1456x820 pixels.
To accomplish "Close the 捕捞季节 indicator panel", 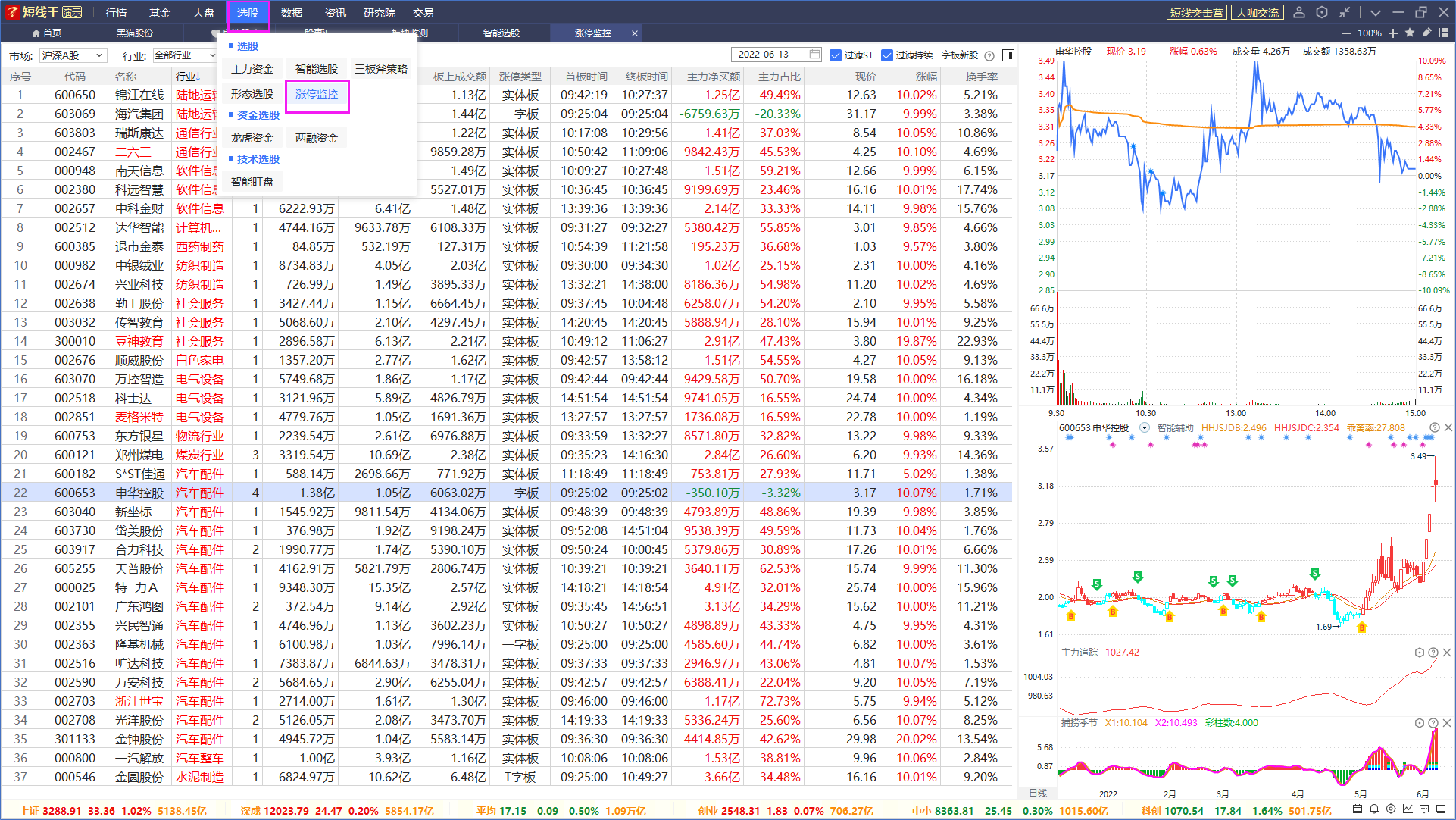I will [x=1447, y=723].
